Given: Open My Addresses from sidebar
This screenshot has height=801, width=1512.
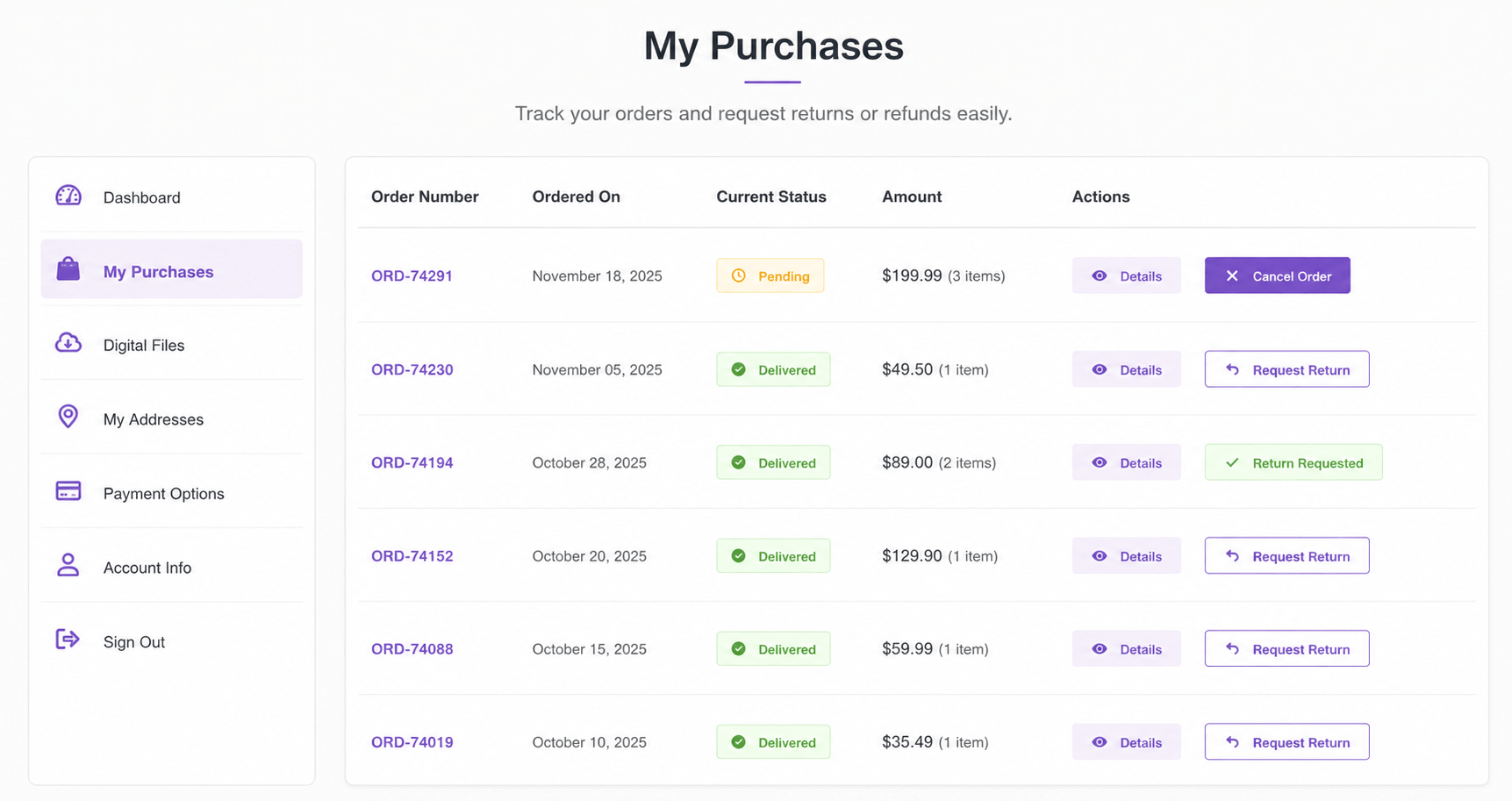Looking at the screenshot, I should tap(172, 418).
